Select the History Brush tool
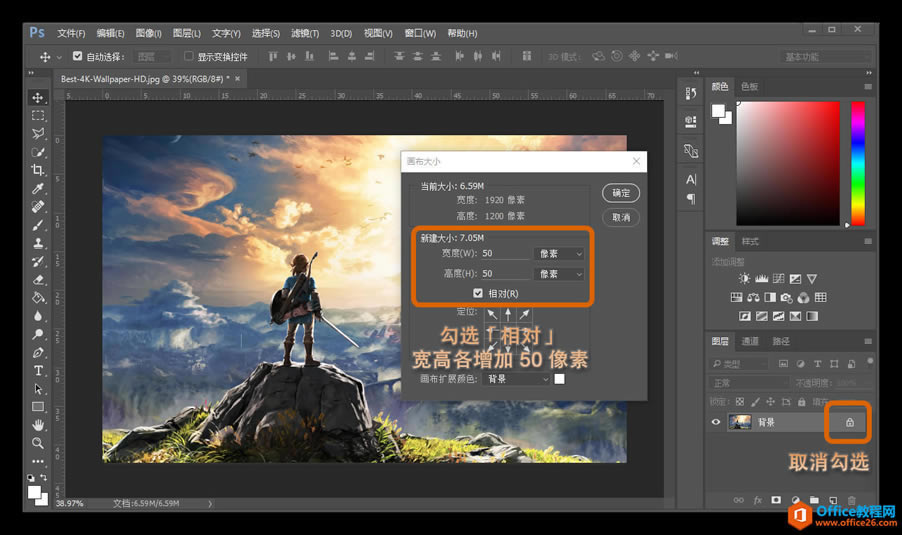Screen dimensions: 902x535 tap(38, 262)
